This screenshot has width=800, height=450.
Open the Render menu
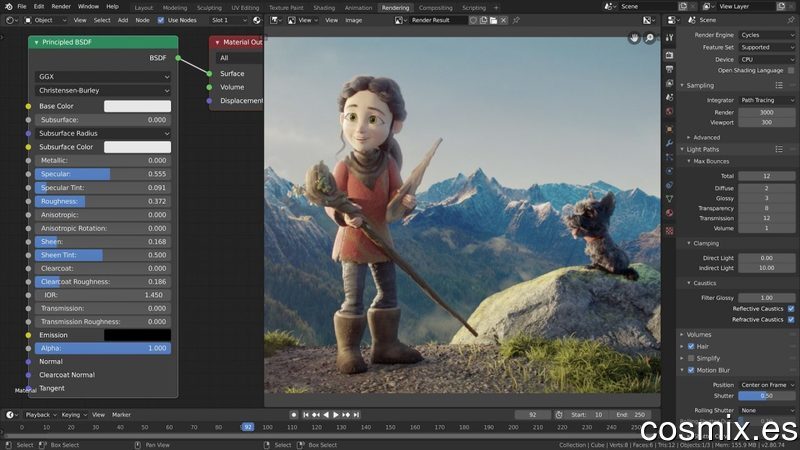tap(61, 7)
